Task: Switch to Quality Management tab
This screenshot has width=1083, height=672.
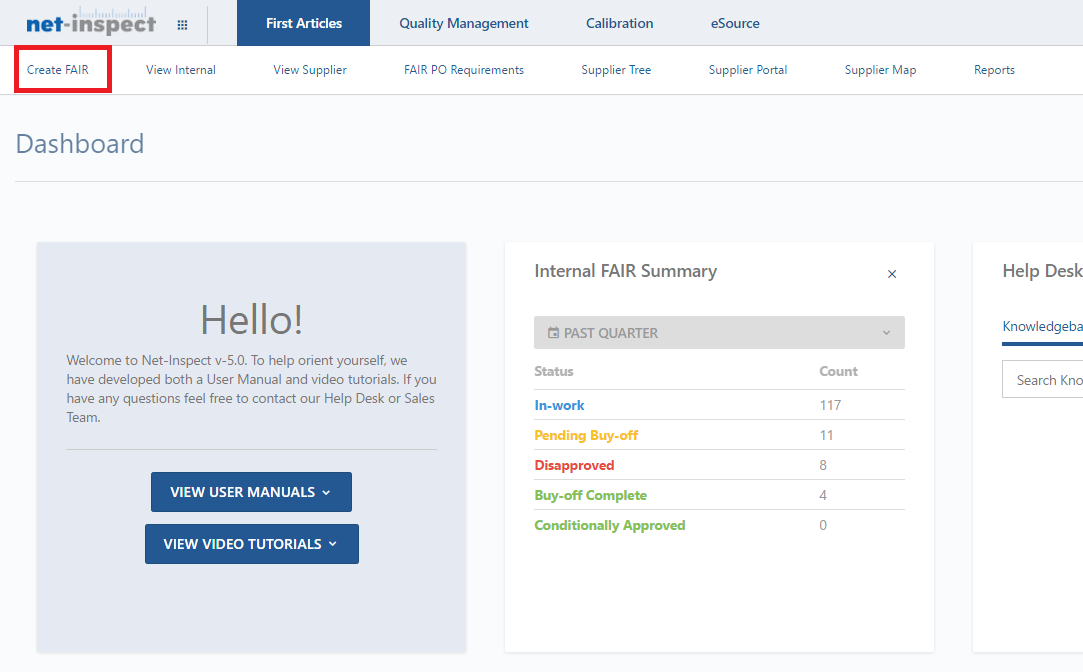Action: pyautogui.click(x=463, y=23)
